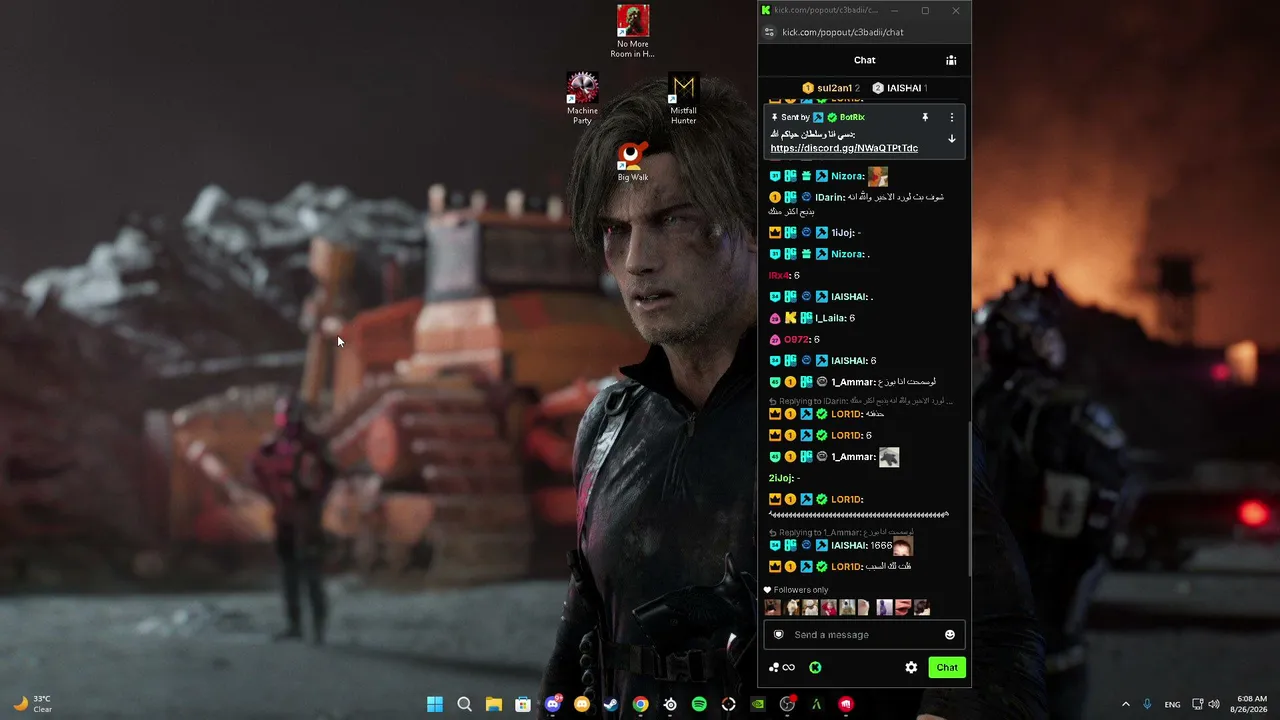Image resolution: width=1280 pixels, height=720 pixels.
Task: Open the emoji picker in message box
Action: click(x=950, y=635)
